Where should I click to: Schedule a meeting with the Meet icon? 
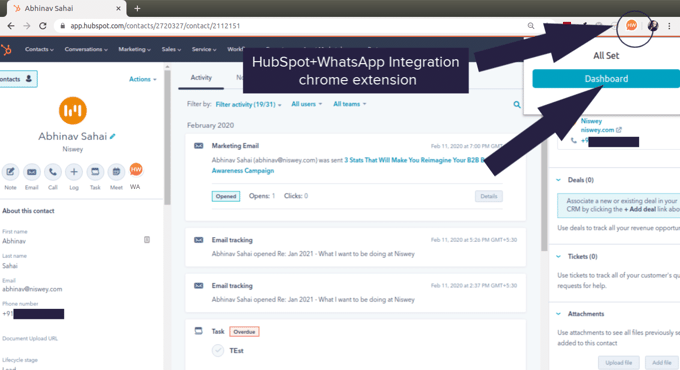(116, 172)
